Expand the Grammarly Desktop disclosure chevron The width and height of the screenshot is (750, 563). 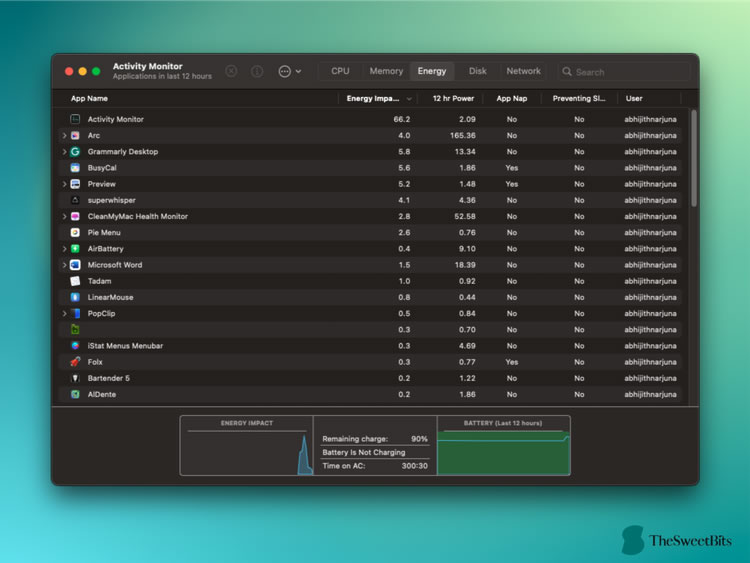coord(64,152)
